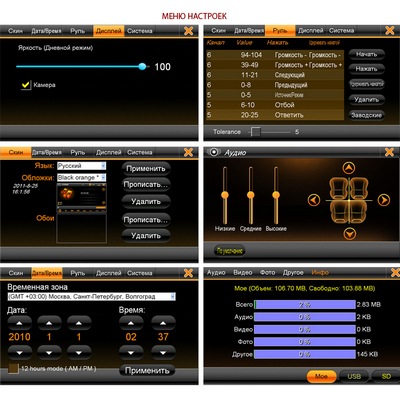
Task: Click the round icon beside Аудио title
Action: pos(214,152)
